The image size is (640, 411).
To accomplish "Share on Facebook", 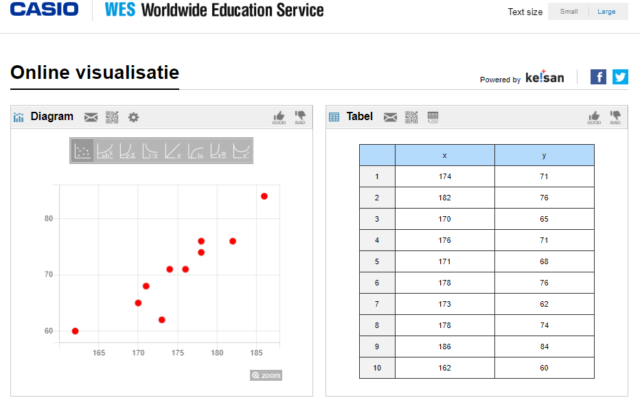I will point(598,77).
